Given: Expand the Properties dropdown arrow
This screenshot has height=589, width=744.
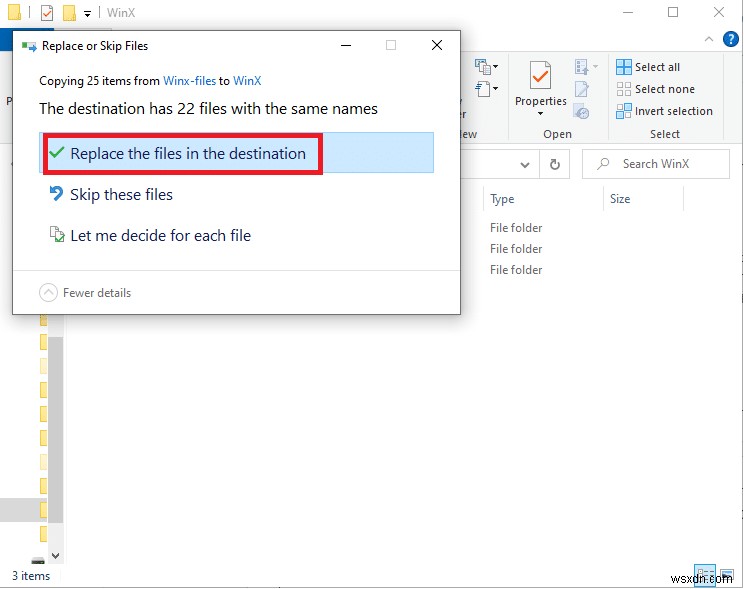Looking at the screenshot, I should (540, 113).
